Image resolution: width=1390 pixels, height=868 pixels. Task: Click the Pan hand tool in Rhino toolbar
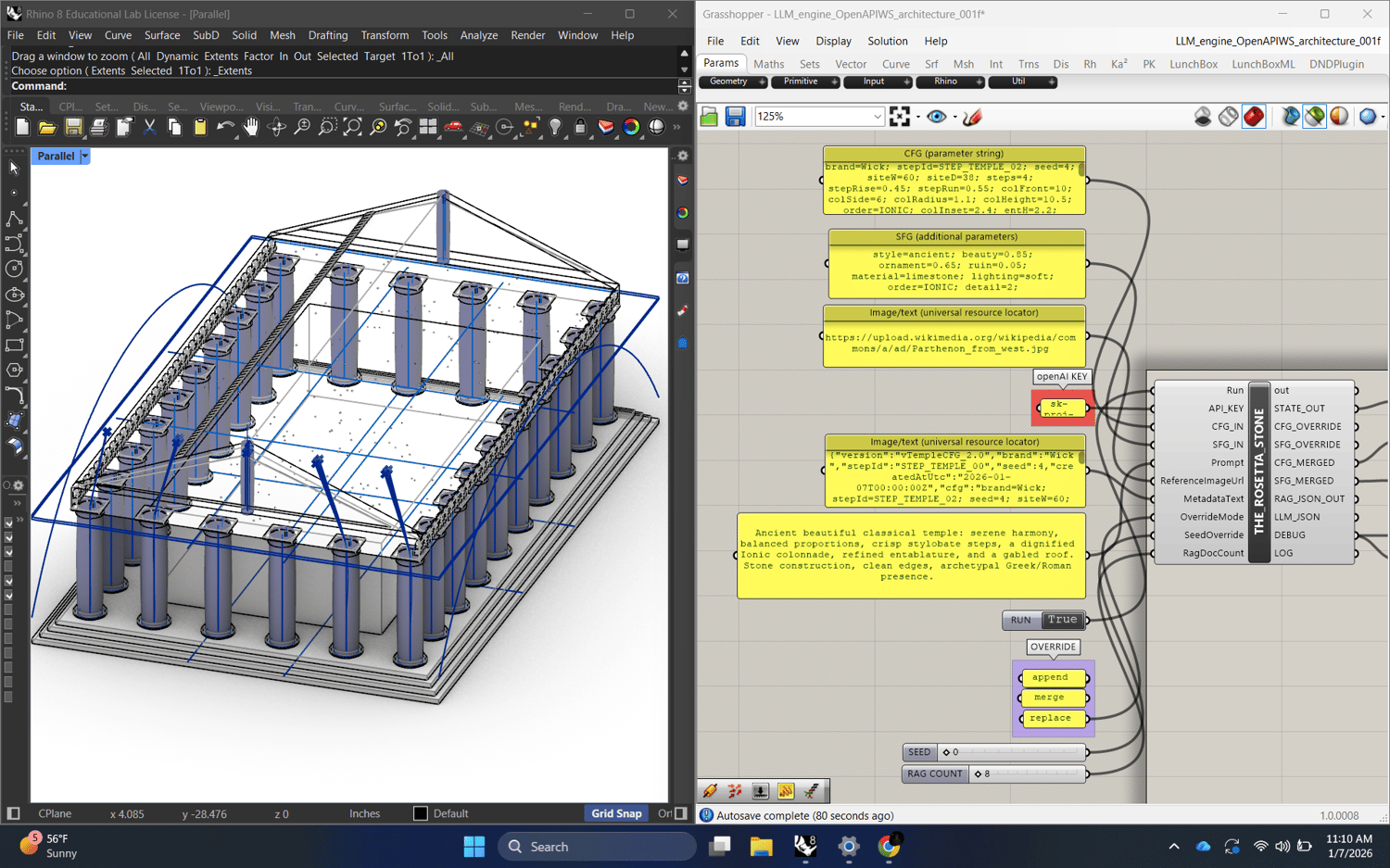point(250,128)
